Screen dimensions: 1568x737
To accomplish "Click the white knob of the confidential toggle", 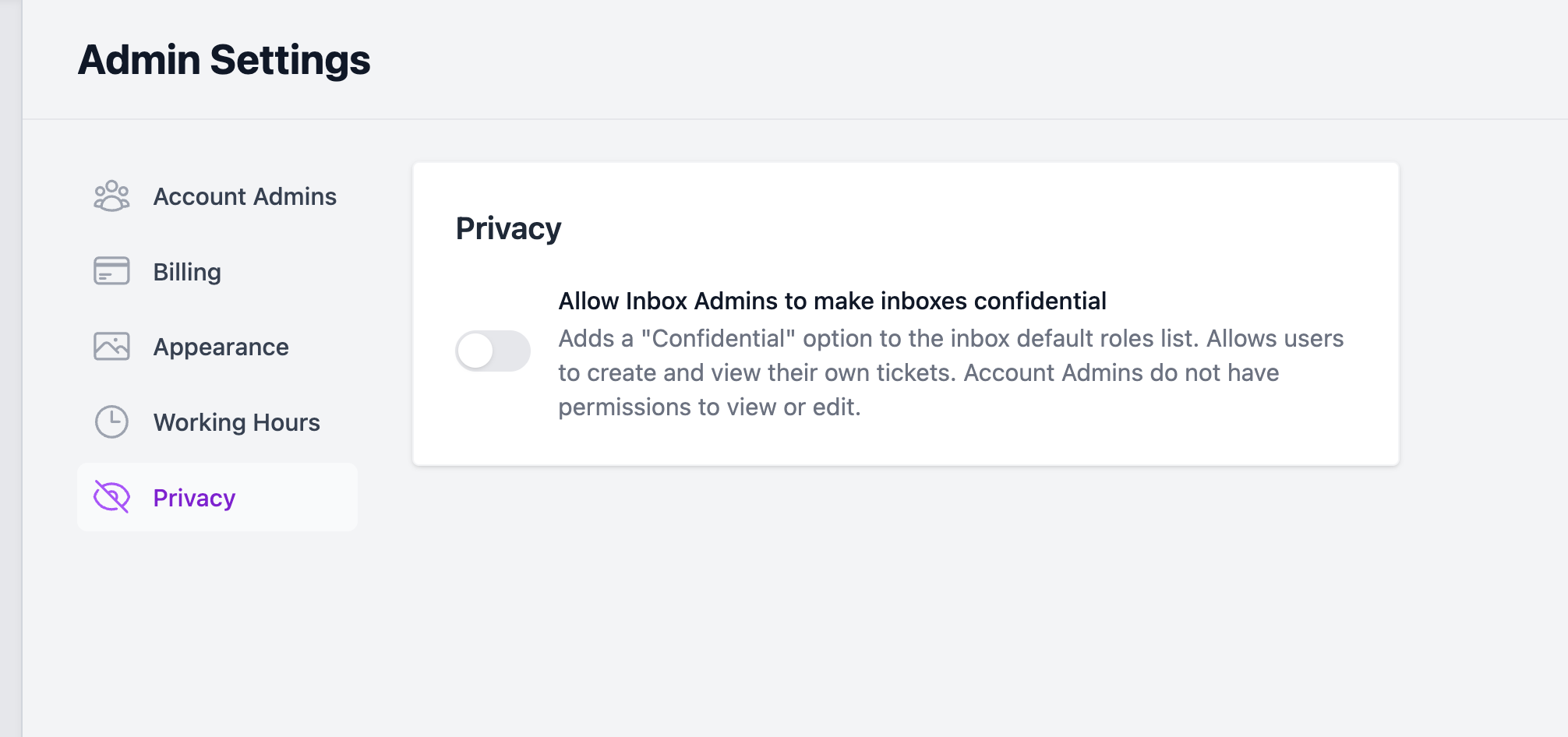I will [x=475, y=351].
